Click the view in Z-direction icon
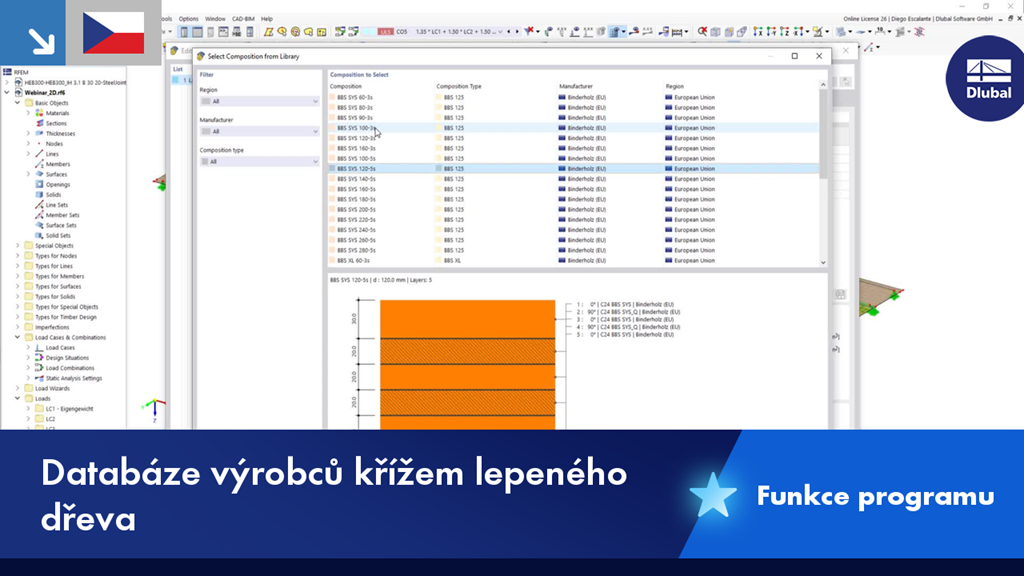The width and height of the screenshot is (1024, 576). pyautogui.click(x=782, y=32)
